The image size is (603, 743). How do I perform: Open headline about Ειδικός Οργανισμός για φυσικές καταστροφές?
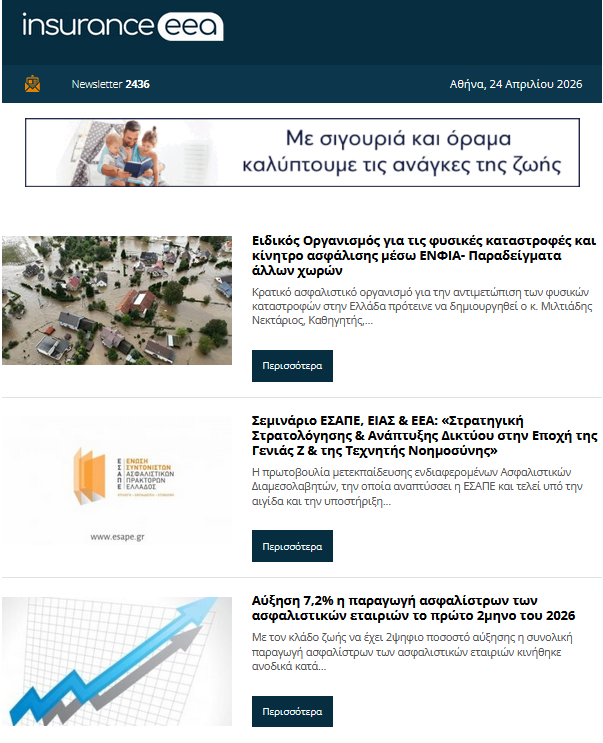click(x=423, y=255)
